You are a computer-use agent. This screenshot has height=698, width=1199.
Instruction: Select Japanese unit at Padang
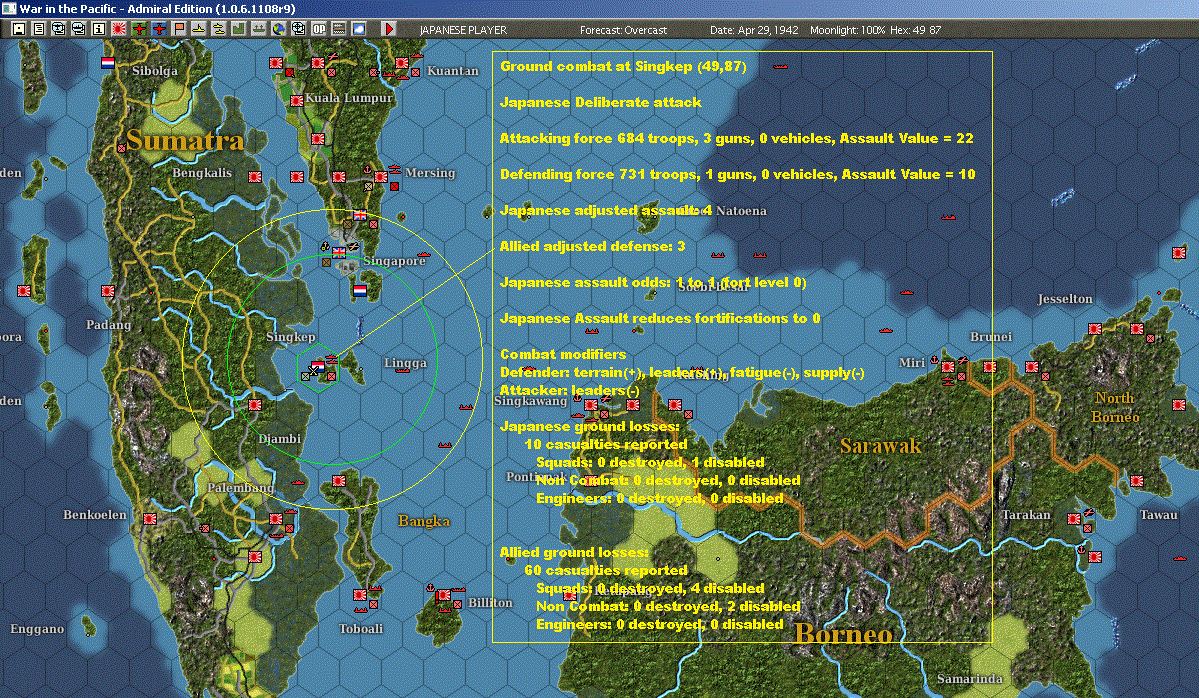click(108, 291)
